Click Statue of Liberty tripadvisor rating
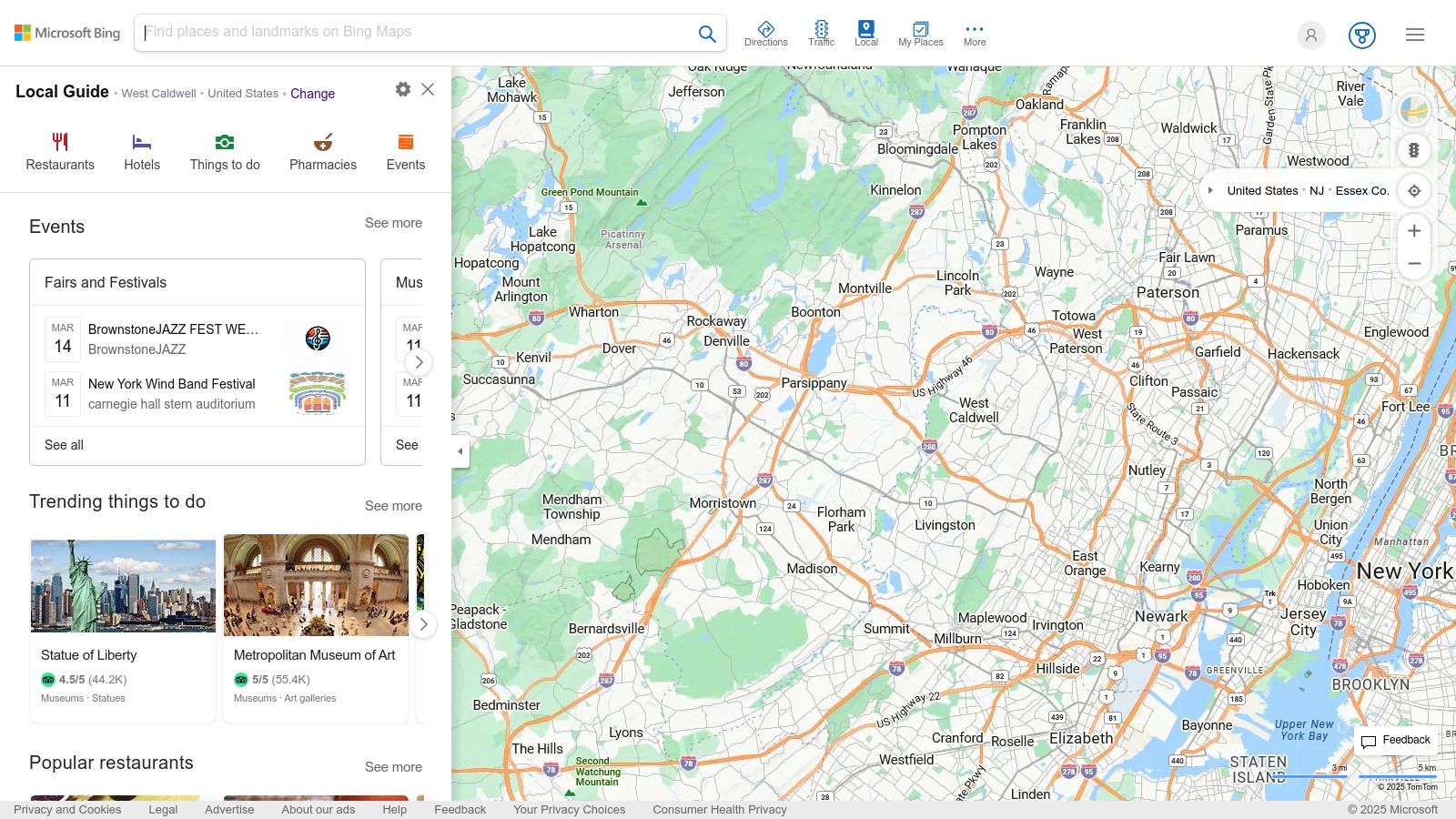Image resolution: width=1456 pixels, height=819 pixels. (x=84, y=680)
